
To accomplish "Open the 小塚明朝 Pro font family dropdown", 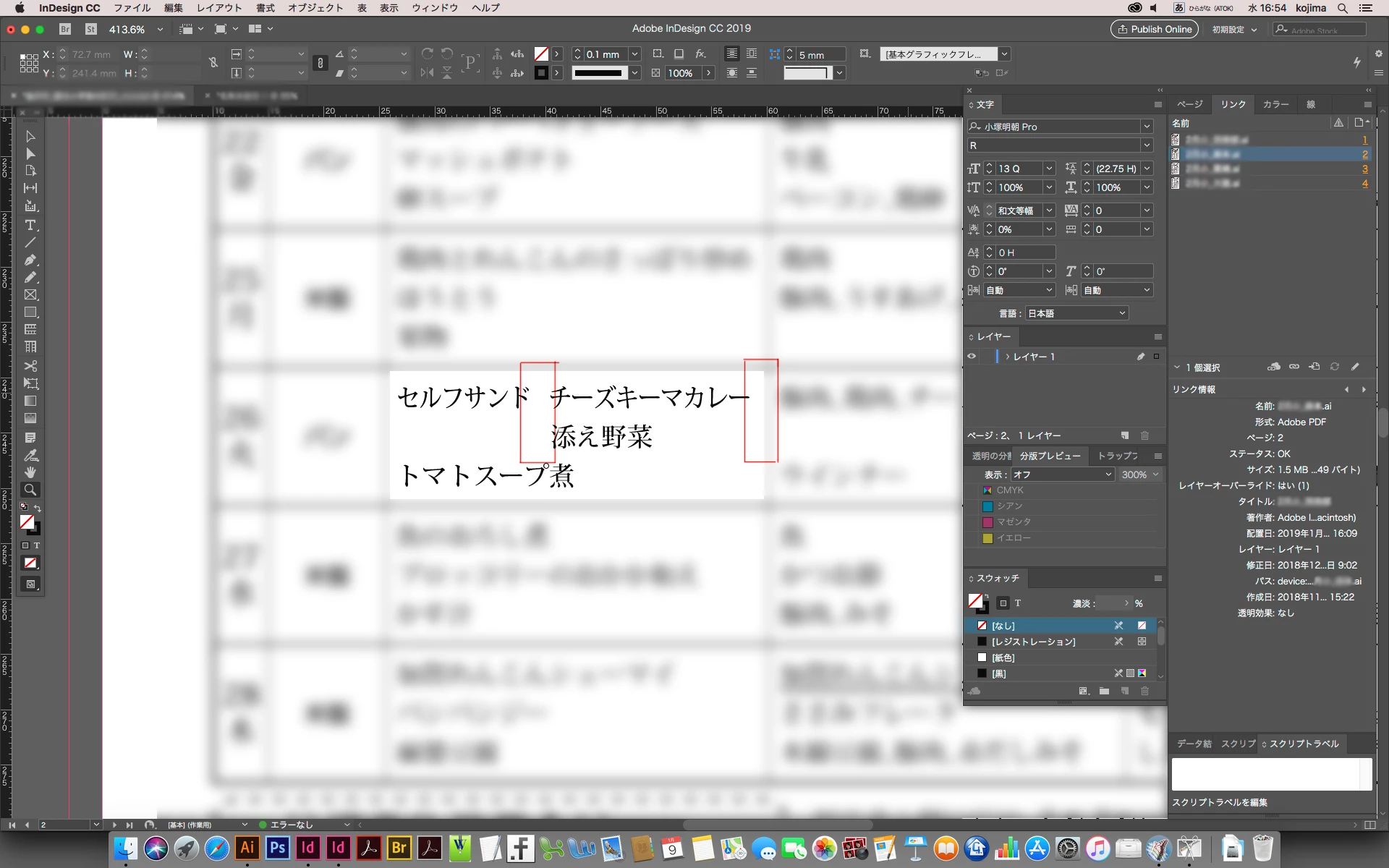I will point(1147,127).
